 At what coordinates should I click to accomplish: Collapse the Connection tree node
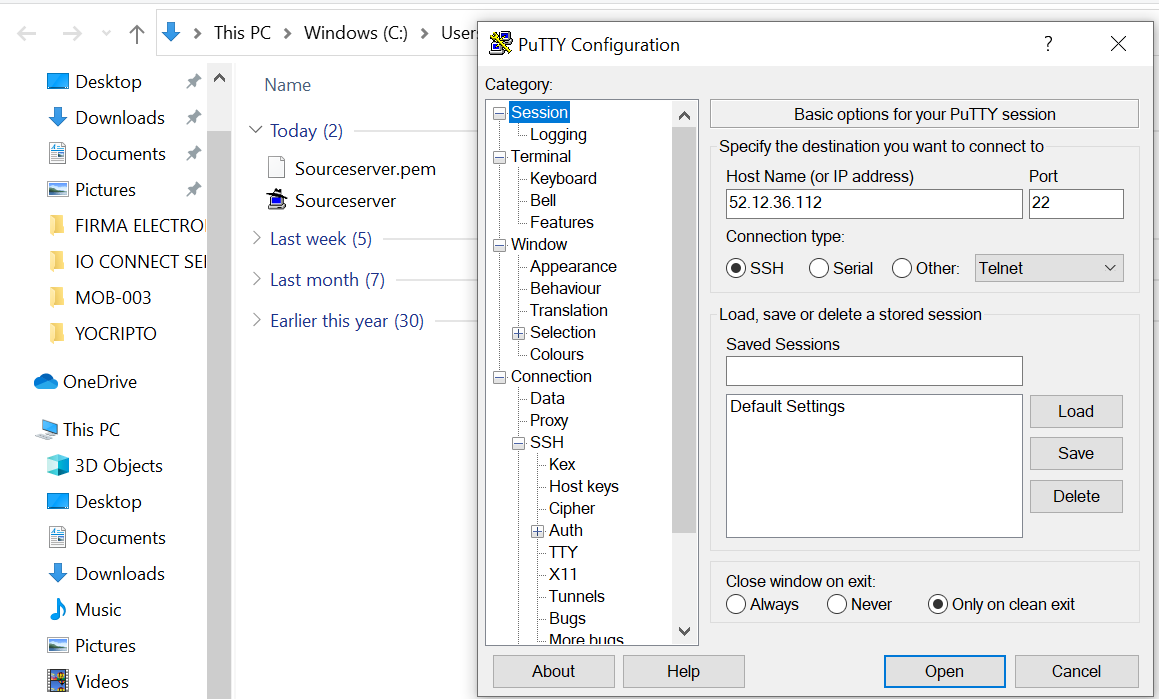500,377
